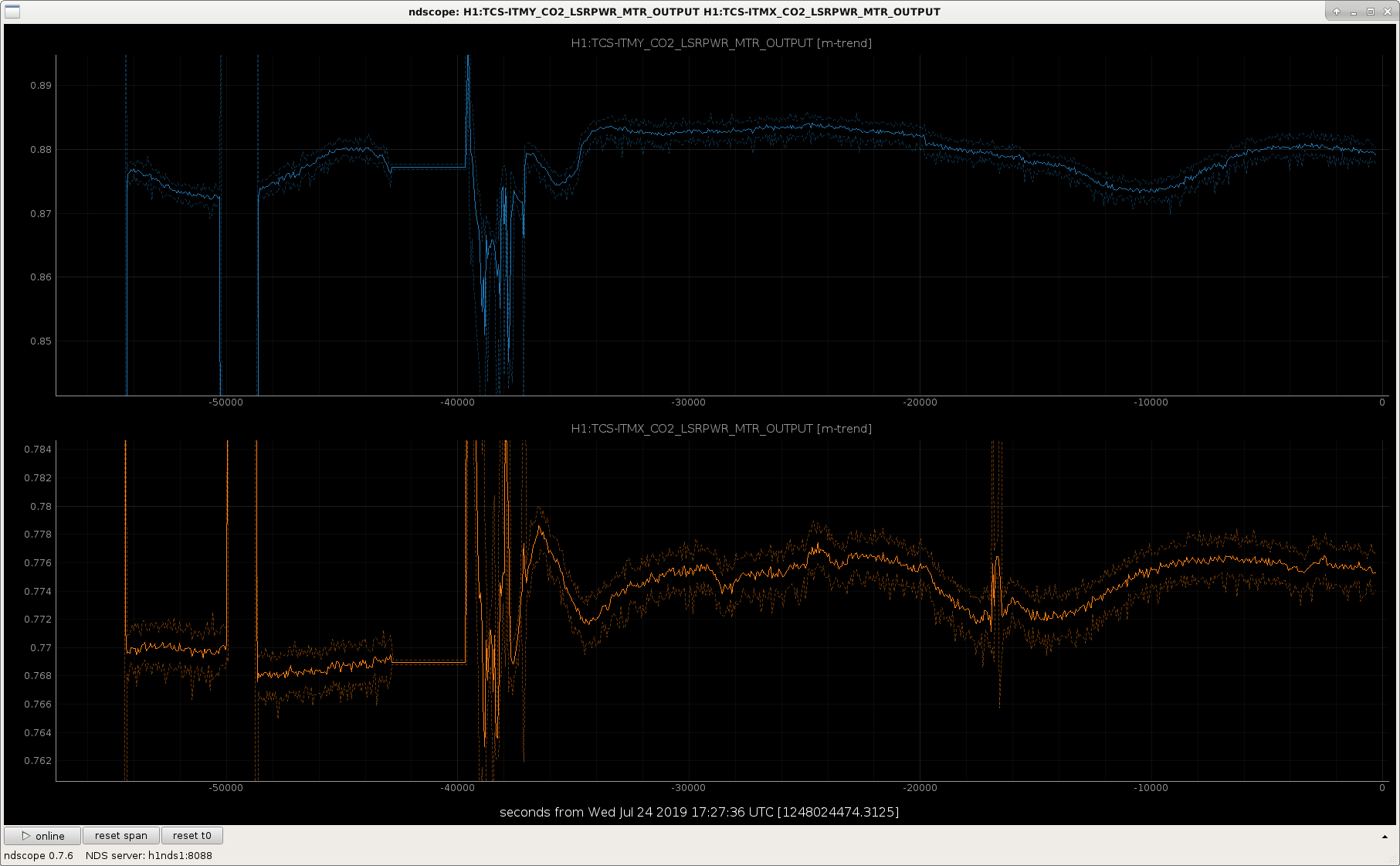Click the 0.772 y-axis tick label
1400x866 pixels.
tap(38, 620)
